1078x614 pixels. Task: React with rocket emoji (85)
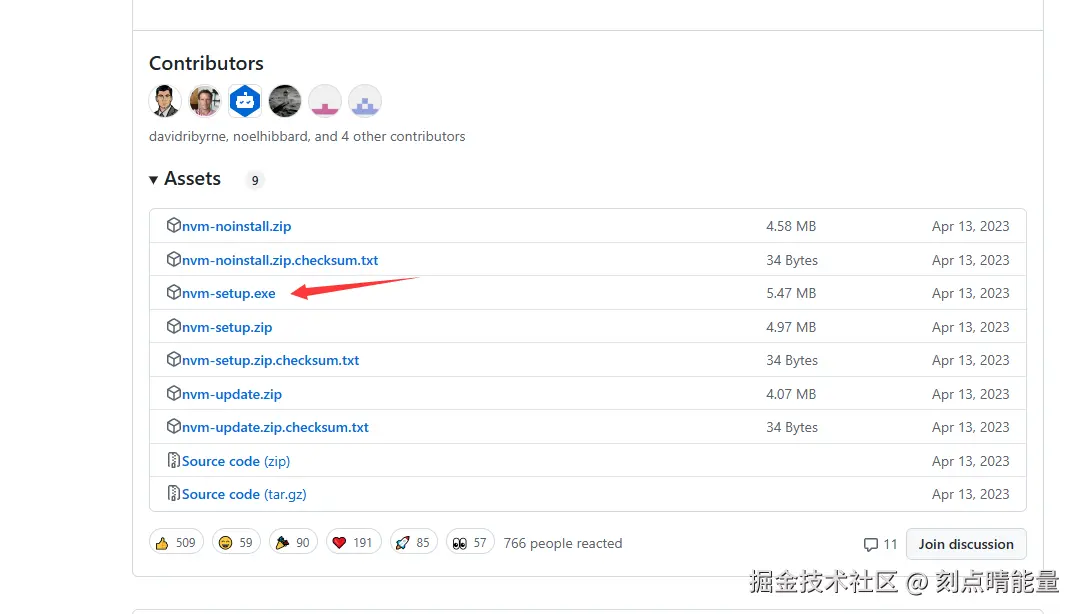tap(413, 543)
